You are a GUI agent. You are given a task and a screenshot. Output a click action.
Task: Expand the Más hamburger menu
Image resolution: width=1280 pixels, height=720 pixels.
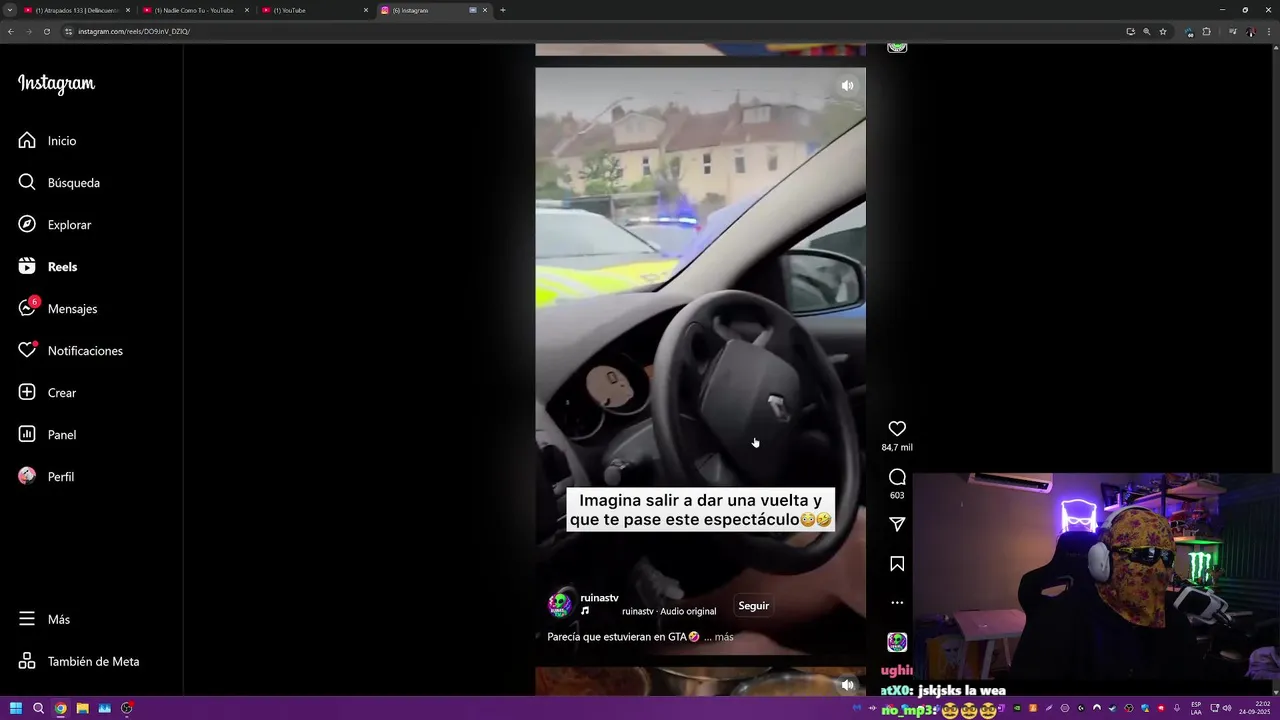pyautogui.click(x=44, y=619)
